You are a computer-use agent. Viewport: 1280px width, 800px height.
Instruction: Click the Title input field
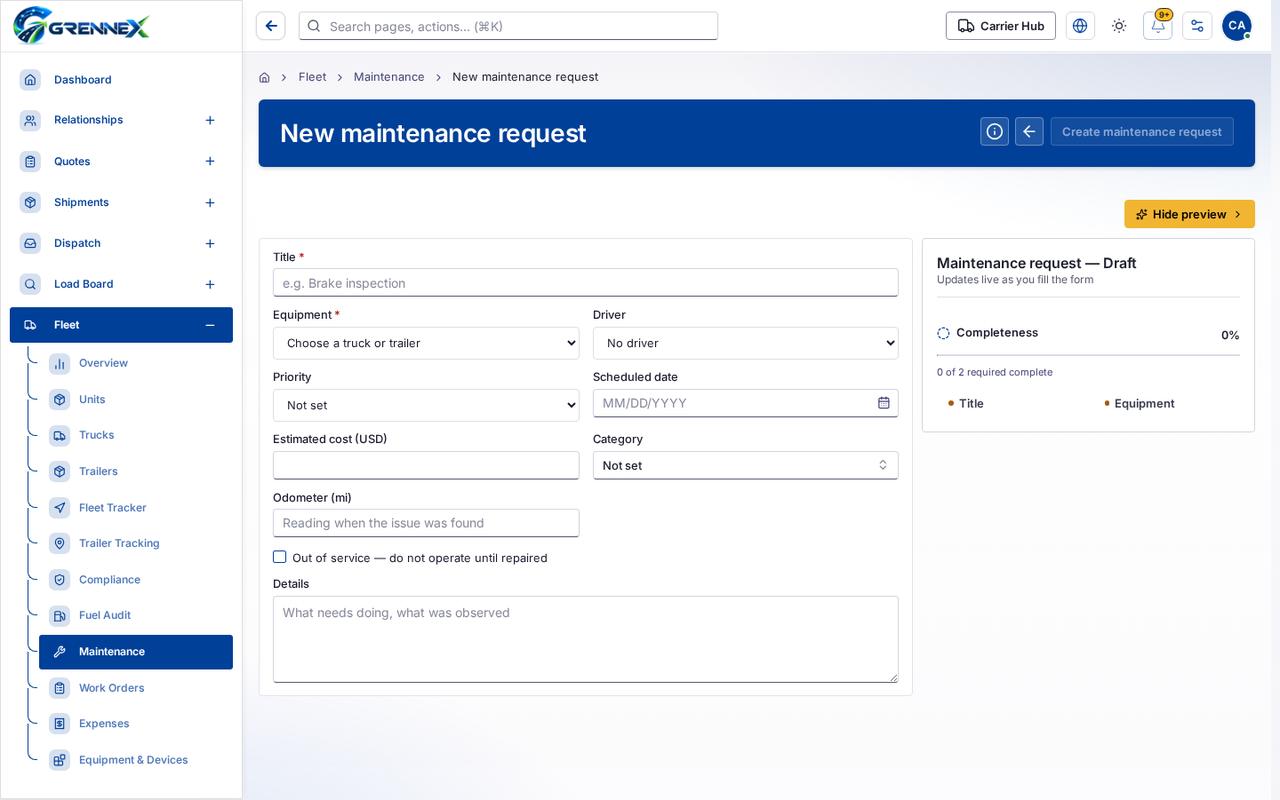pyautogui.click(x=585, y=283)
